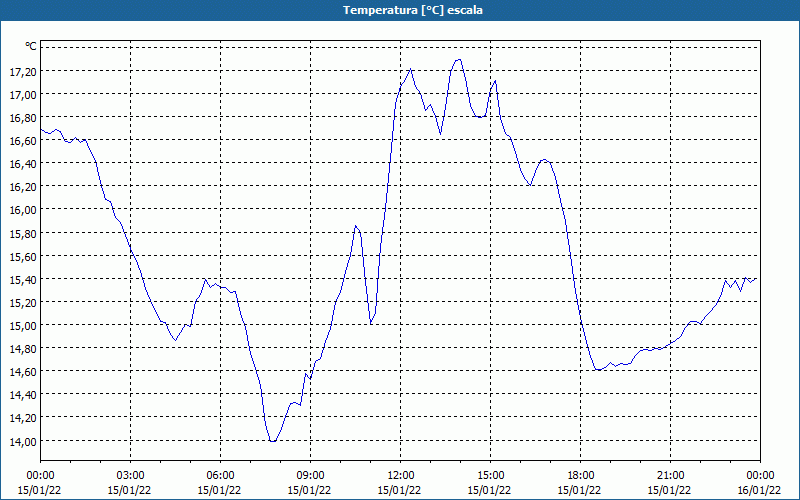
Task: Click the 17,00 y-axis value
Action: pyautogui.click(x=23, y=95)
